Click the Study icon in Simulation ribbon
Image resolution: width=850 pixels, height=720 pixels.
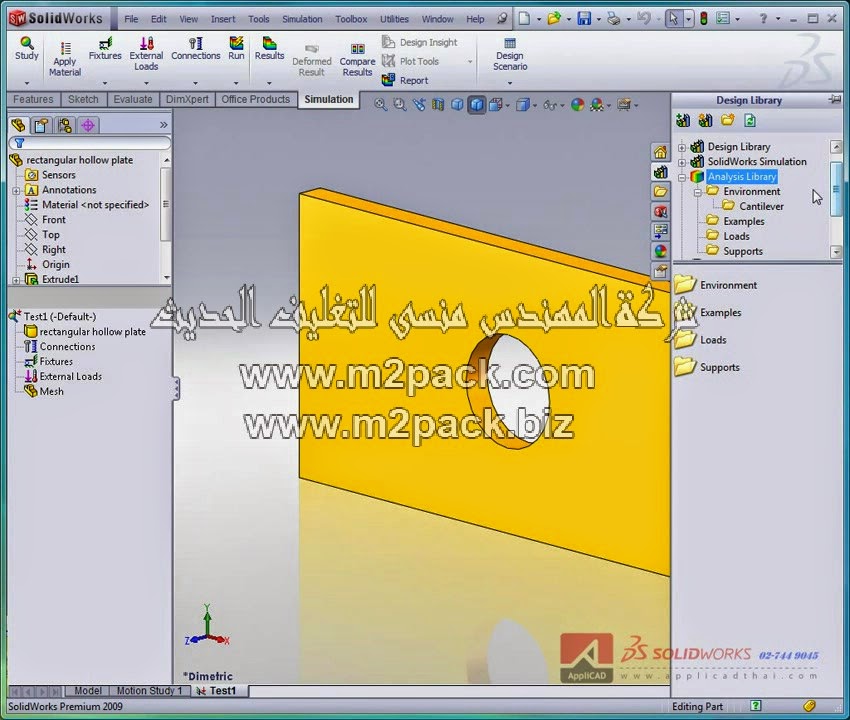pyautogui.click(x=27, y=48)
